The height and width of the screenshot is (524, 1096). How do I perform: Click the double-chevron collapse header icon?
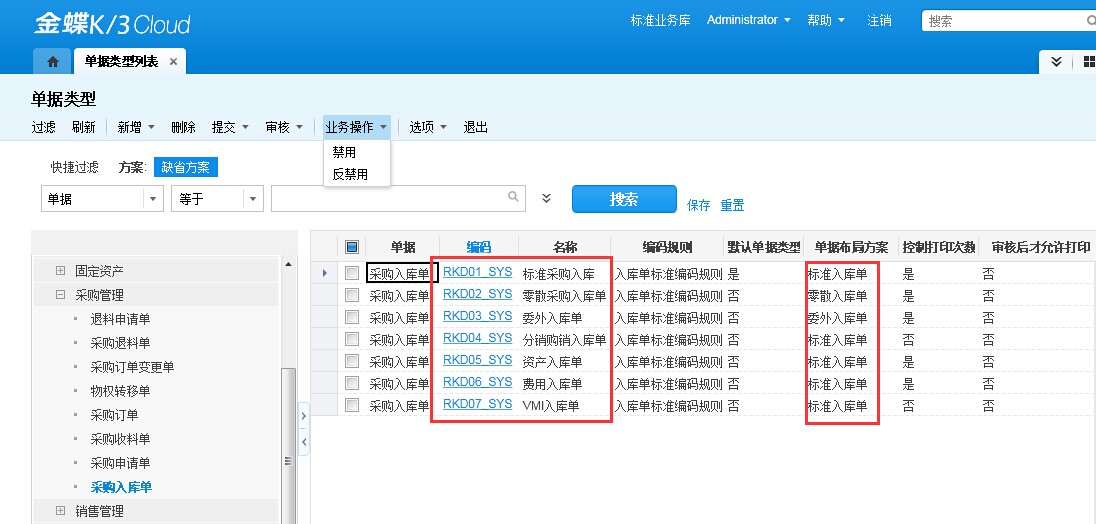(x=1057, y=62)
